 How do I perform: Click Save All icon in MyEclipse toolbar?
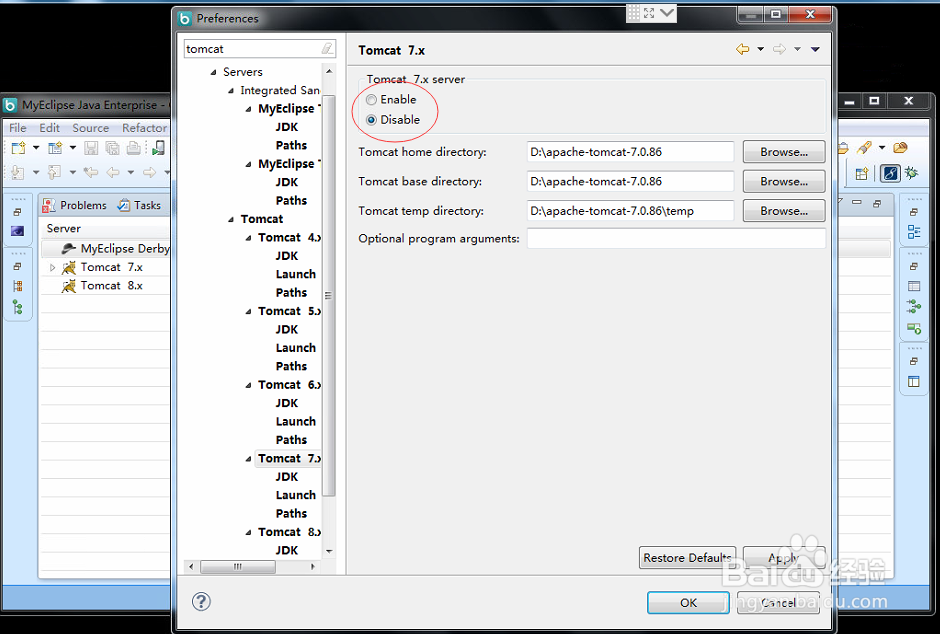click(113, 148)
